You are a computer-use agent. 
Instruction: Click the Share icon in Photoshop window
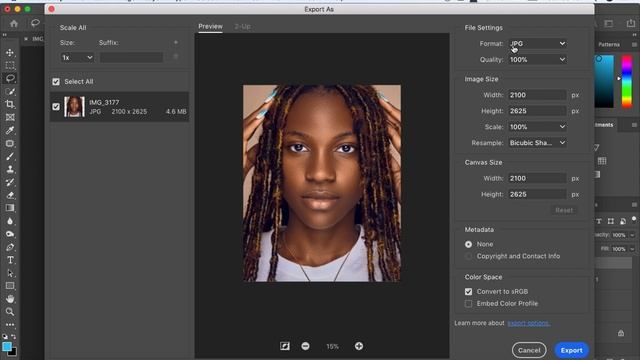pyautogui.click(x=631, y=23)
